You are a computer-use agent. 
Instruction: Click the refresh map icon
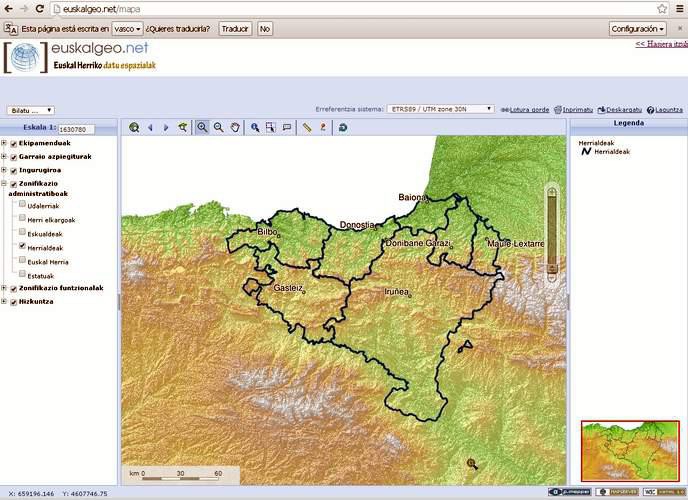pyautogui.click(x=343, y=127)
